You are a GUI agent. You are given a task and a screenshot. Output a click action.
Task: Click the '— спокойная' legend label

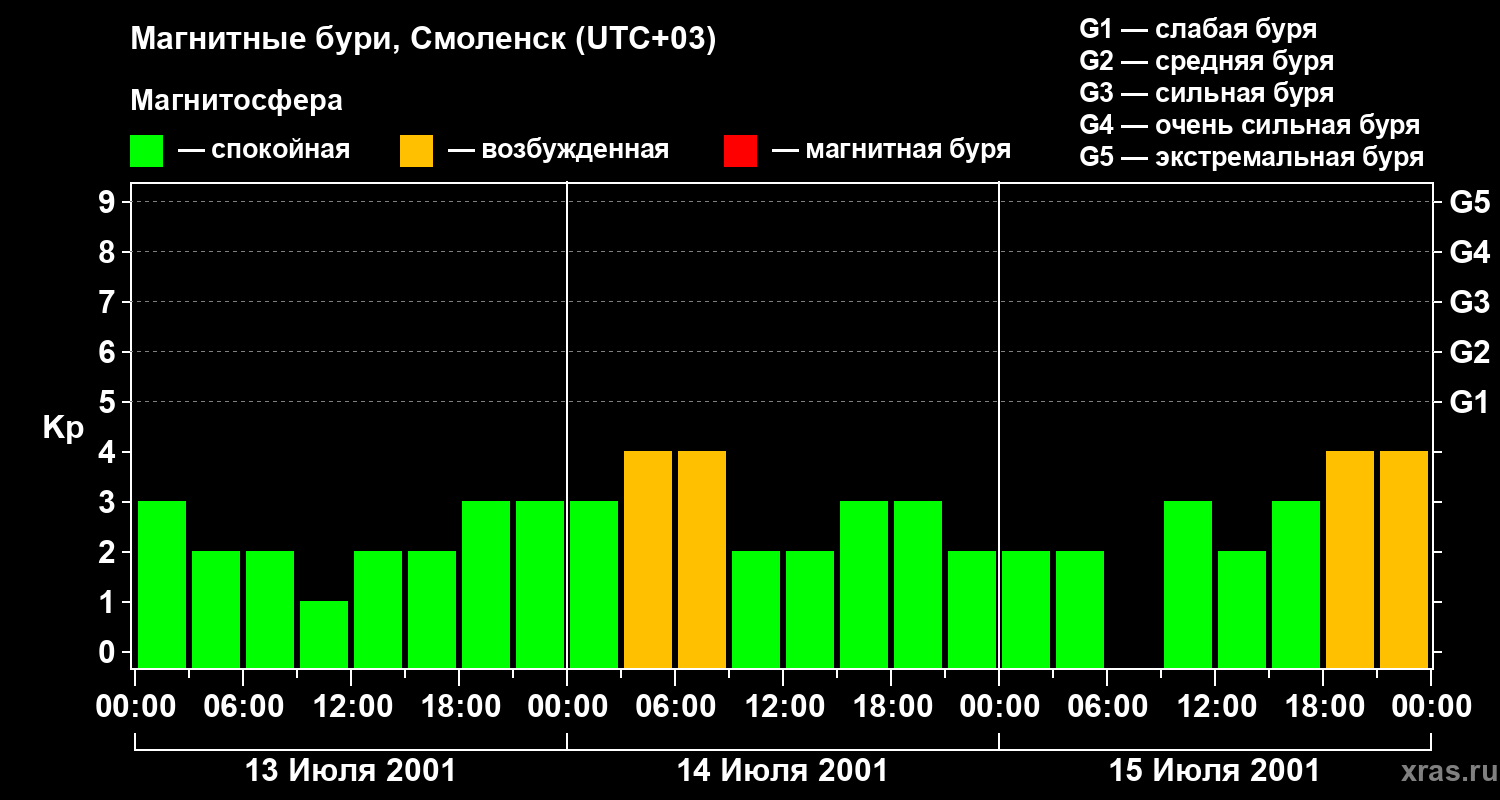tap(264, 150)
